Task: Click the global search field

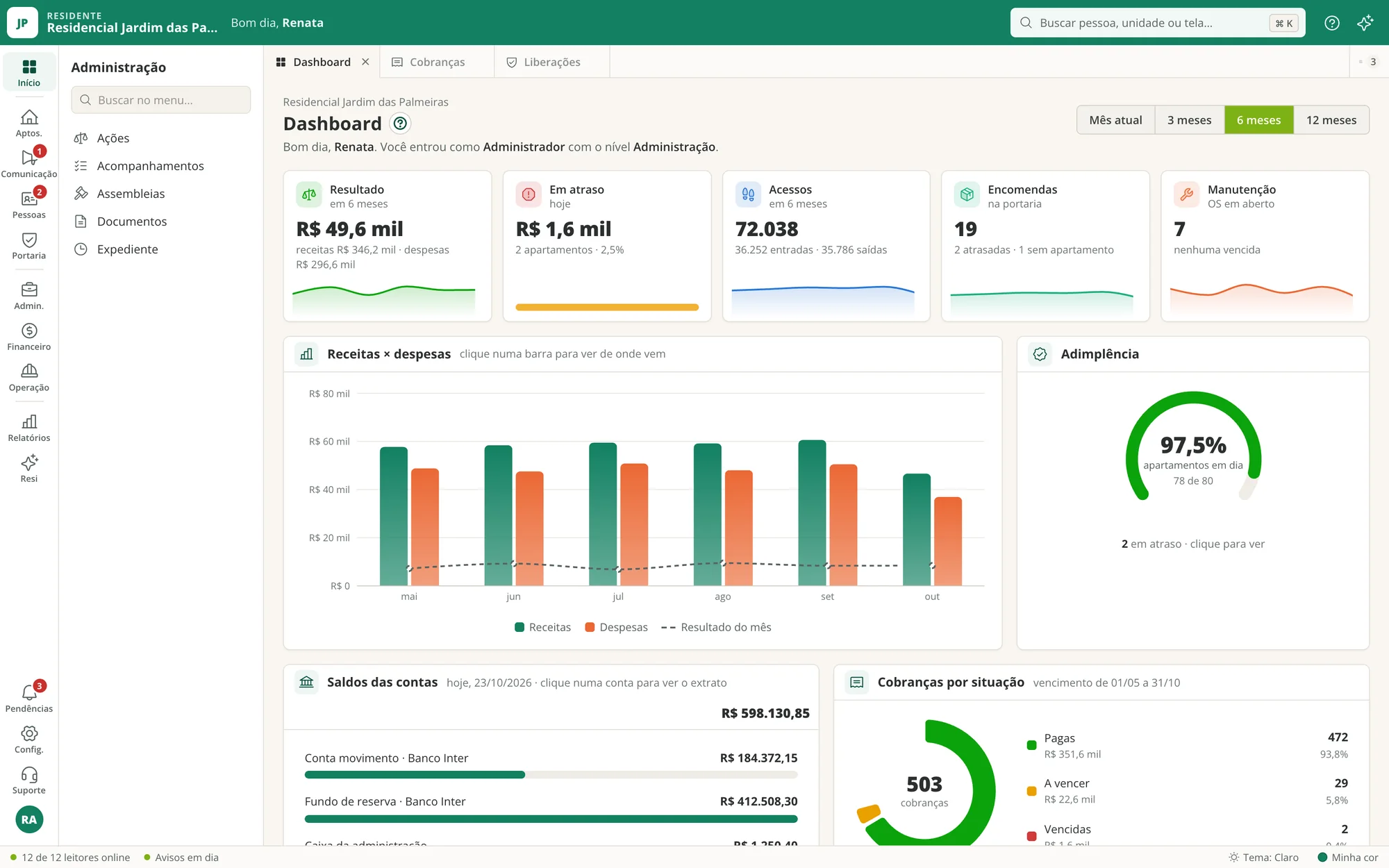Action: [x=1158, y=23]
